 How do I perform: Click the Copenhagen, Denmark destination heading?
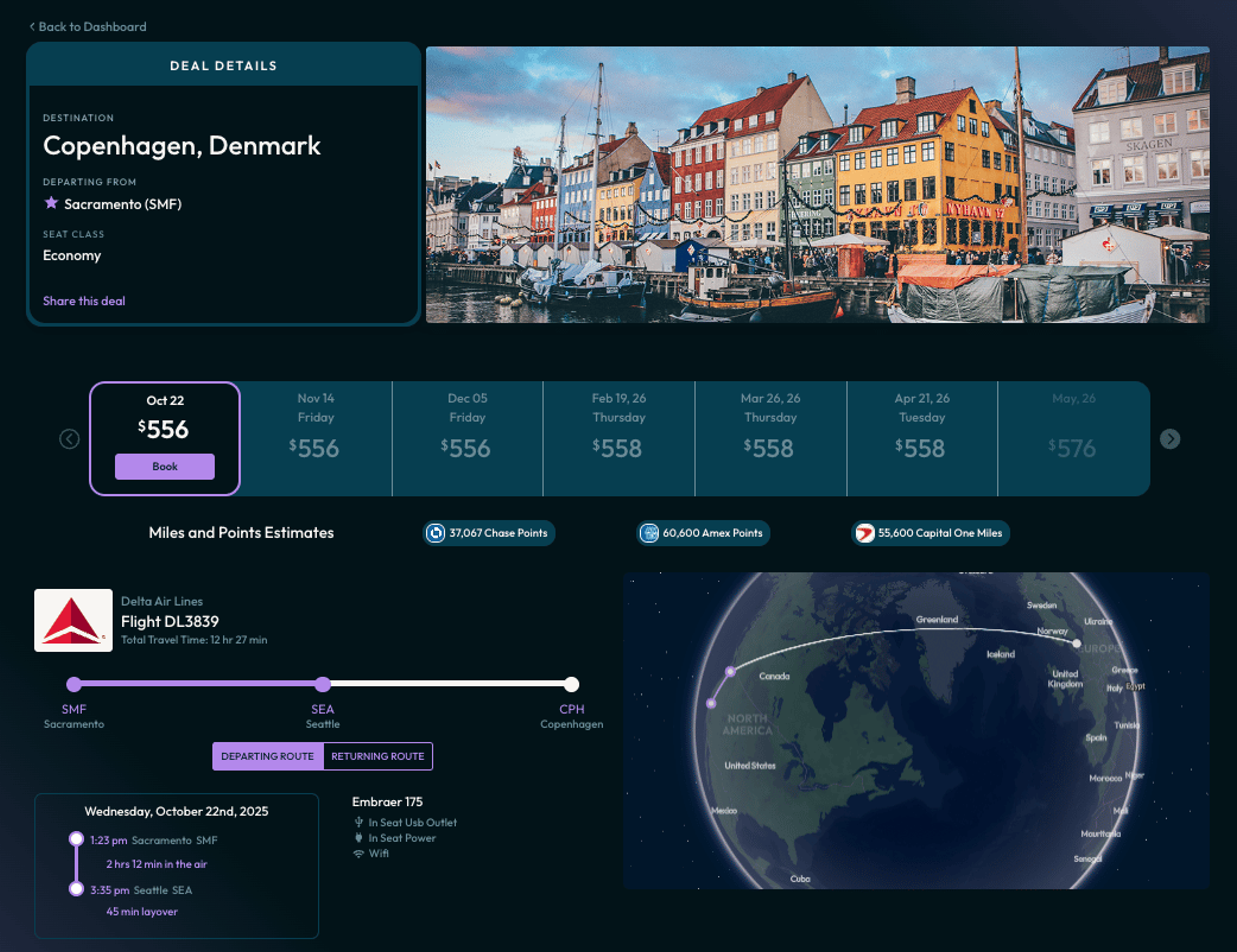(x=182, y=146)
